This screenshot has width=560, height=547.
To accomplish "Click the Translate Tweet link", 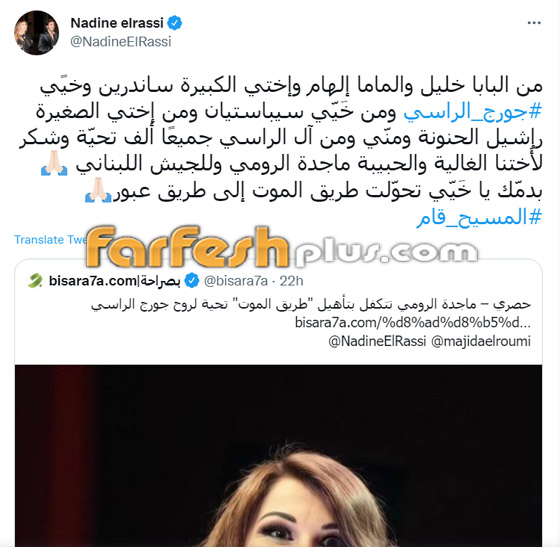I will (50, 240).
